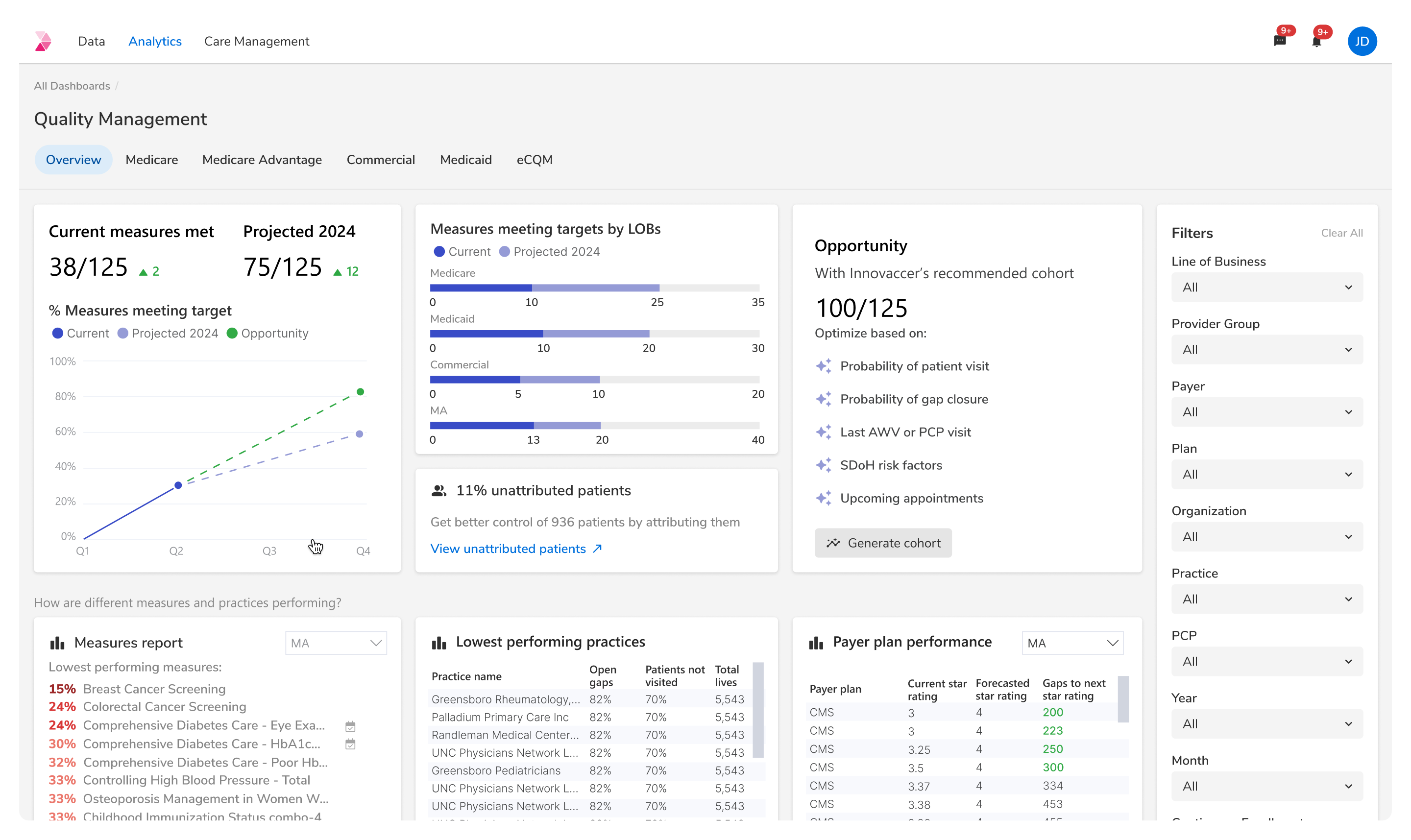1411x840 pixels.
Task: Click the unattributed patients people icon
Action: coord(439,491)
